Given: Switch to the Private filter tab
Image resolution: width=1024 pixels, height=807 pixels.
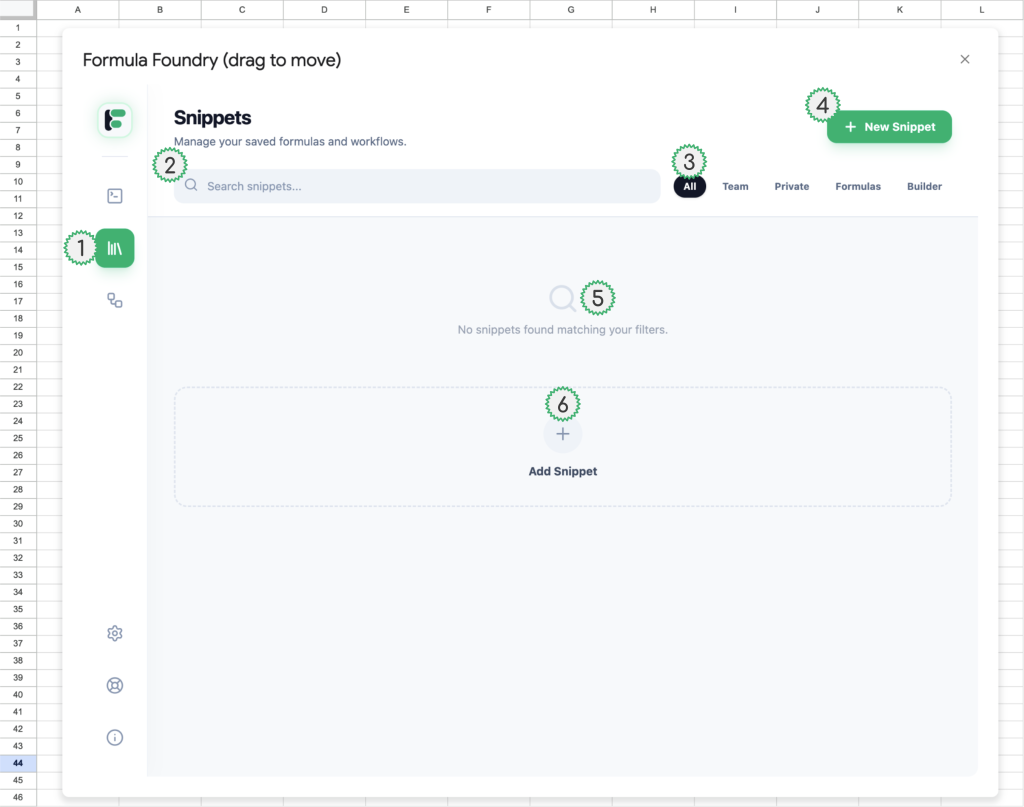Looking at the screenshot, I should [791, 186].
